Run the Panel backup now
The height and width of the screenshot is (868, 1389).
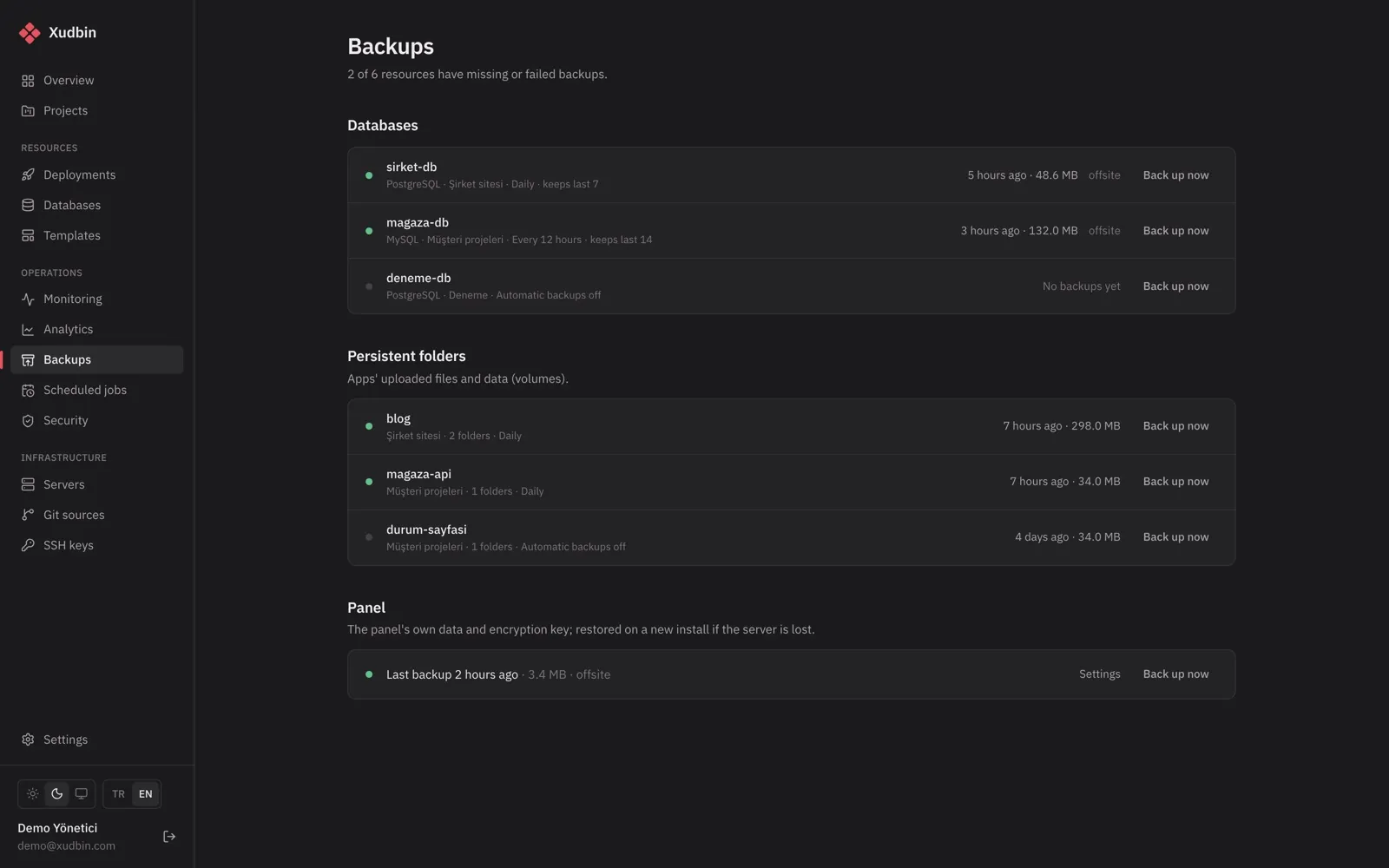[x=1175, y=674]
